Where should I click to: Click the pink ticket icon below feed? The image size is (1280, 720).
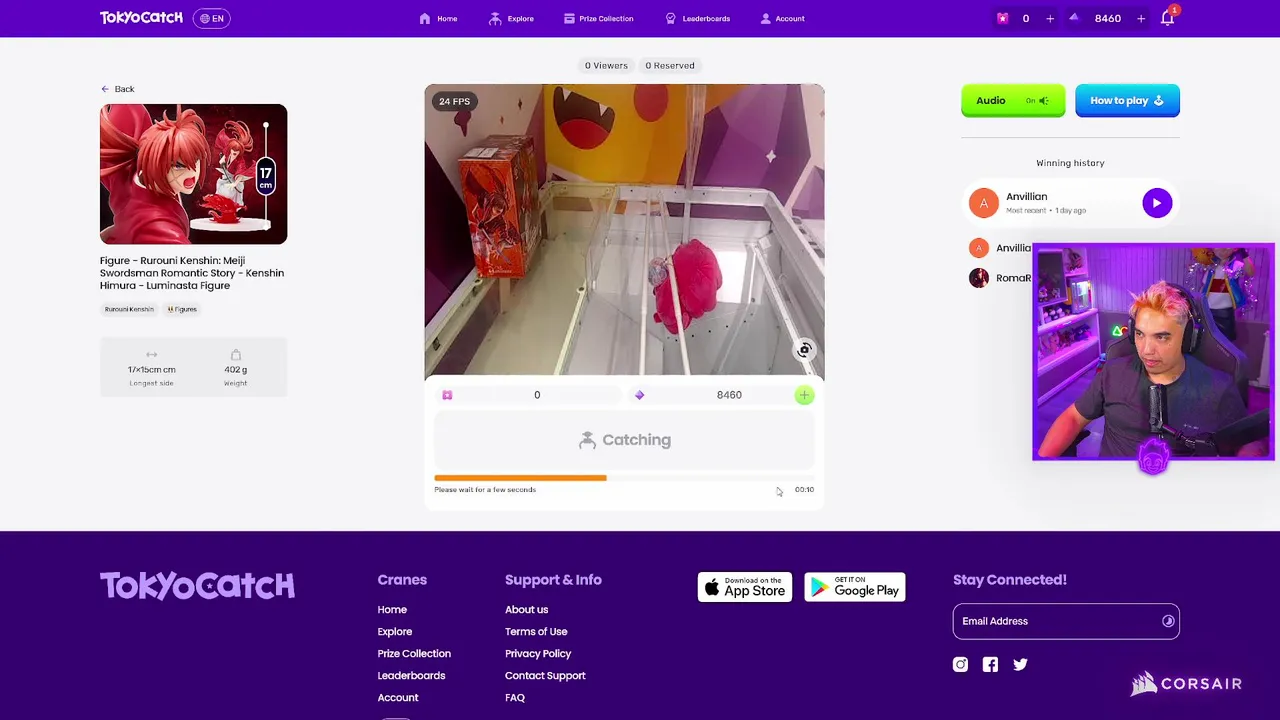447,395
